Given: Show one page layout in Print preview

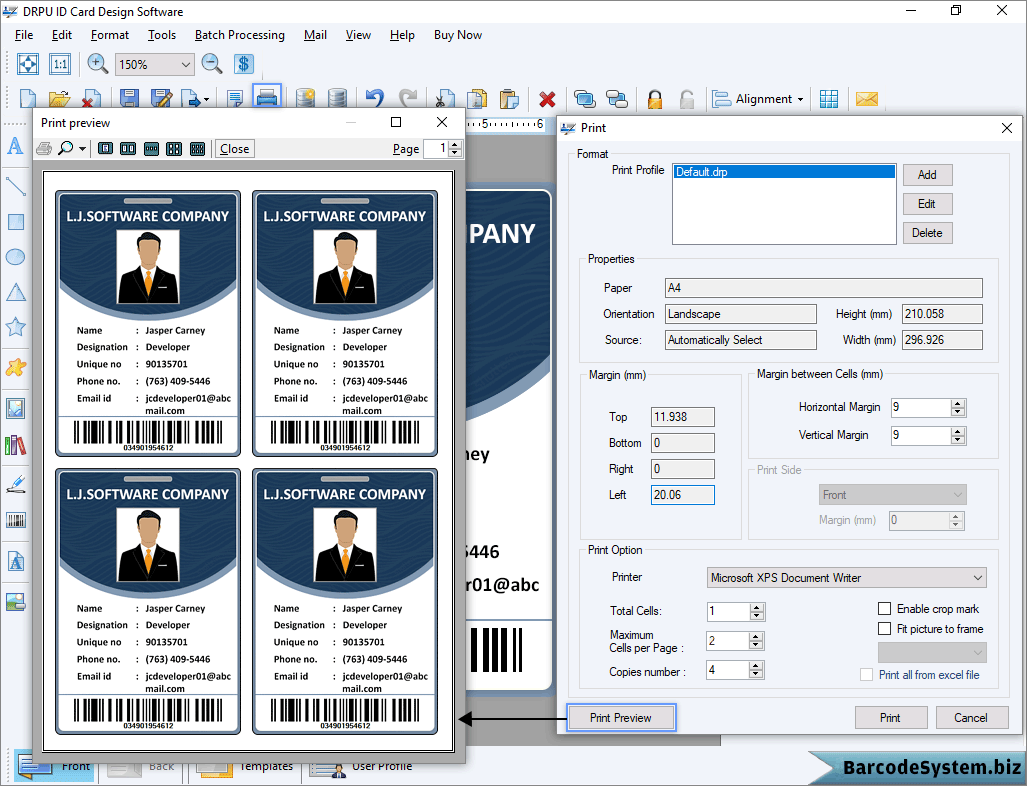Looking at the screenshot, I should (x=105, y=149).
